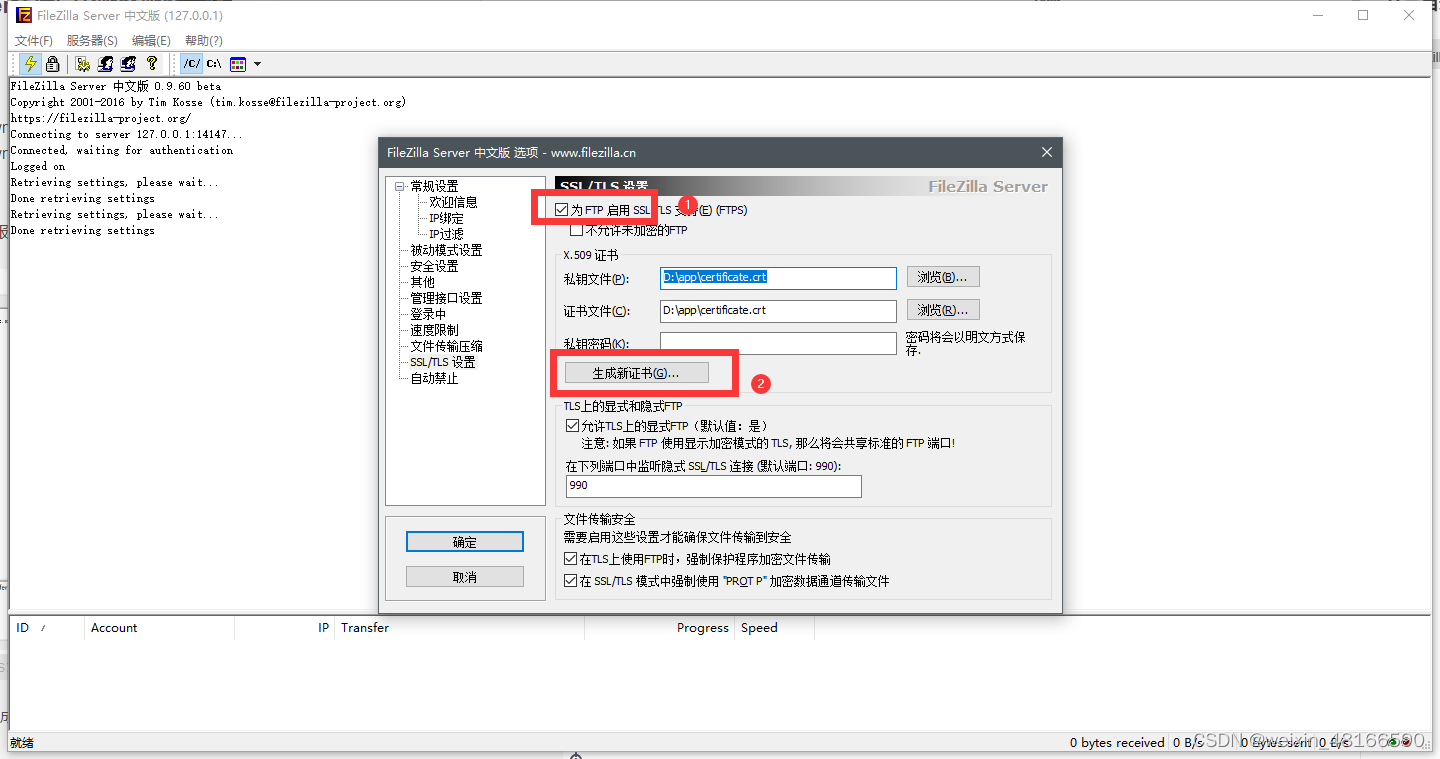This screenshot has width=1440, height=759.
Task: Click log line 'https://filezilla-project.org/'
Action: [x=100, y=118]
